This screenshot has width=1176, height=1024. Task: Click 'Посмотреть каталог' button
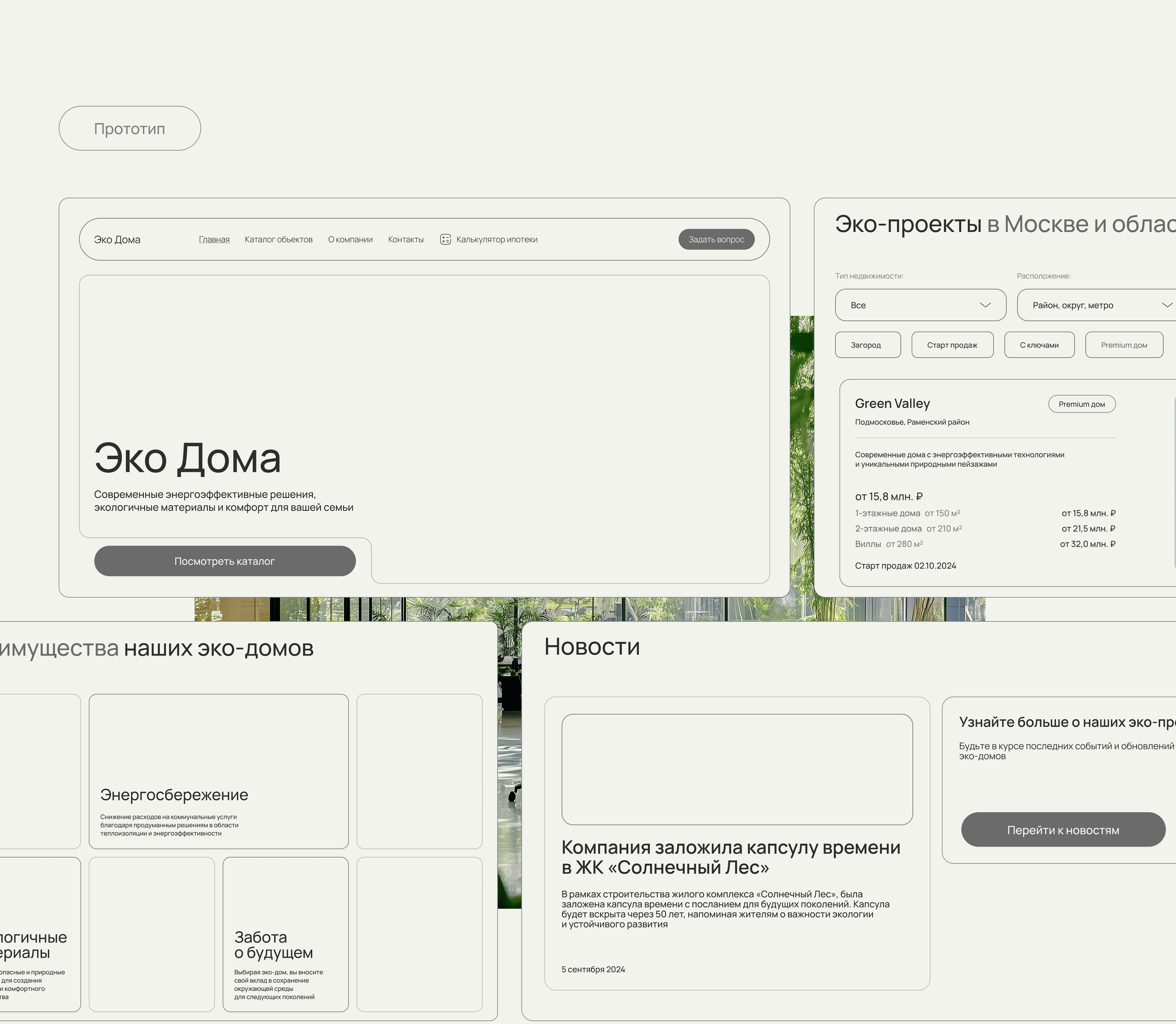(x=225, y=561)
